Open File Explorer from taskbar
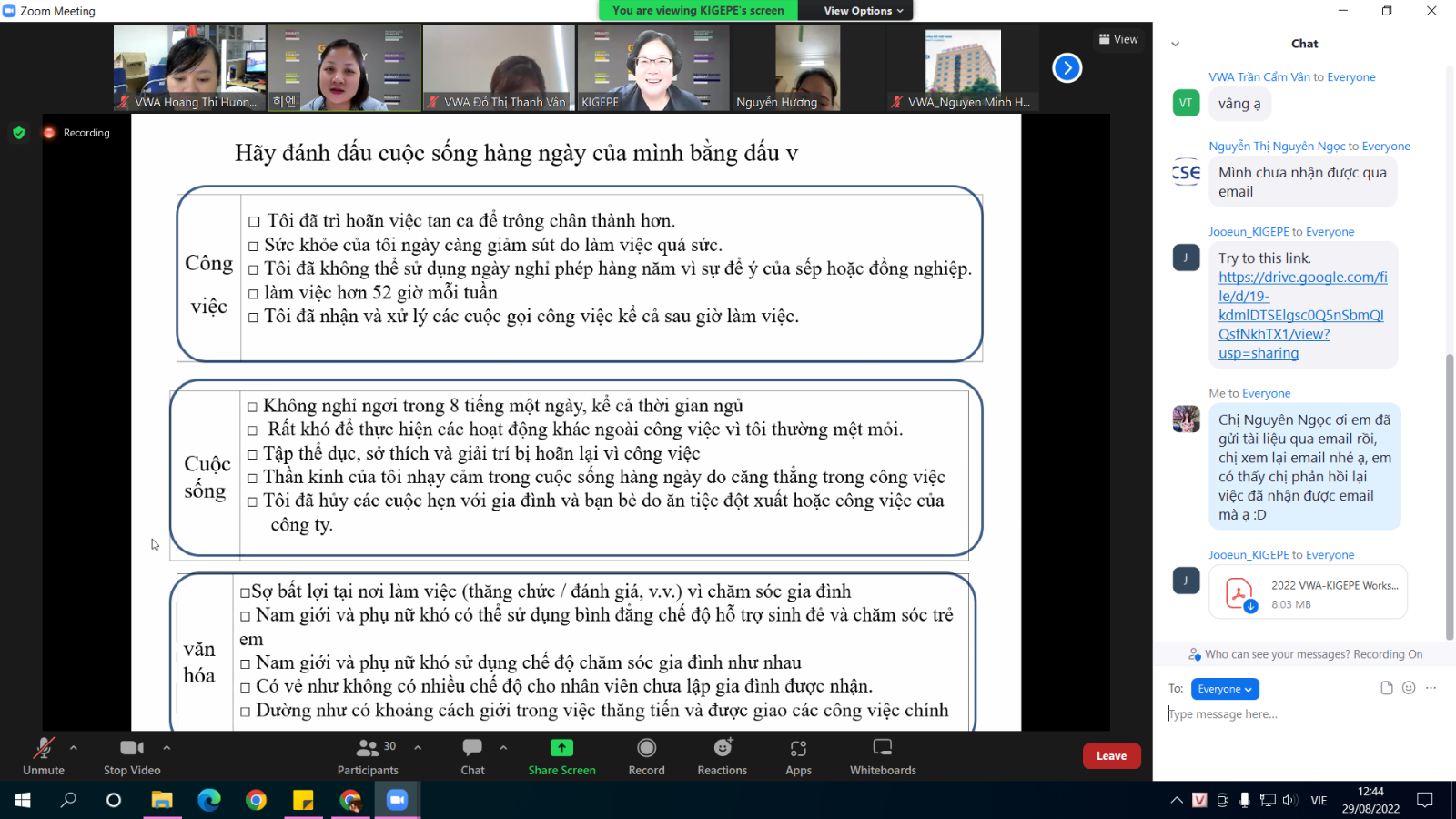This screenshot has height=819, width=1456. tap(162, 800)
